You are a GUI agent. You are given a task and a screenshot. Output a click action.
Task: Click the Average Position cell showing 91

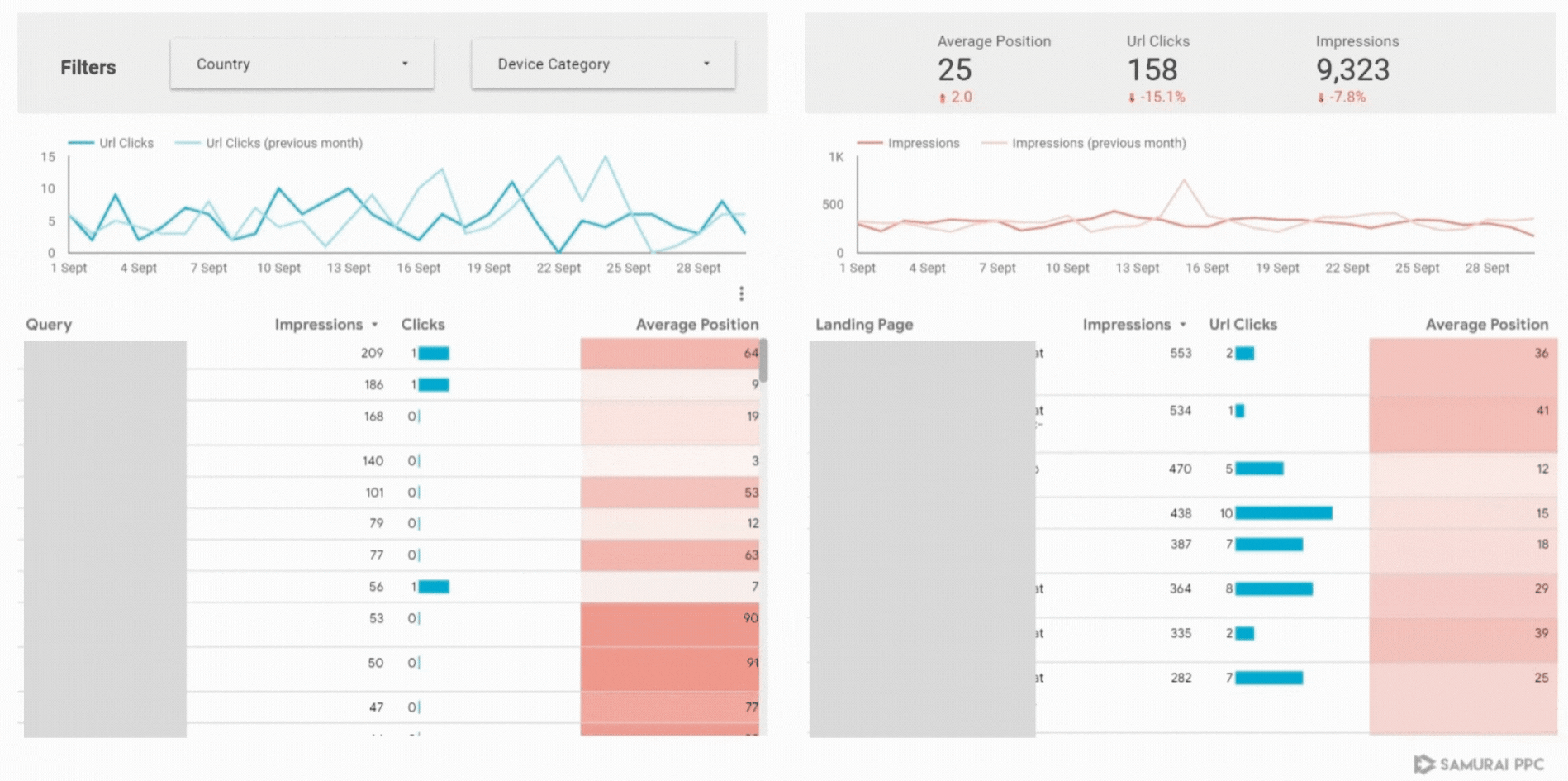(x=669, y=663)
